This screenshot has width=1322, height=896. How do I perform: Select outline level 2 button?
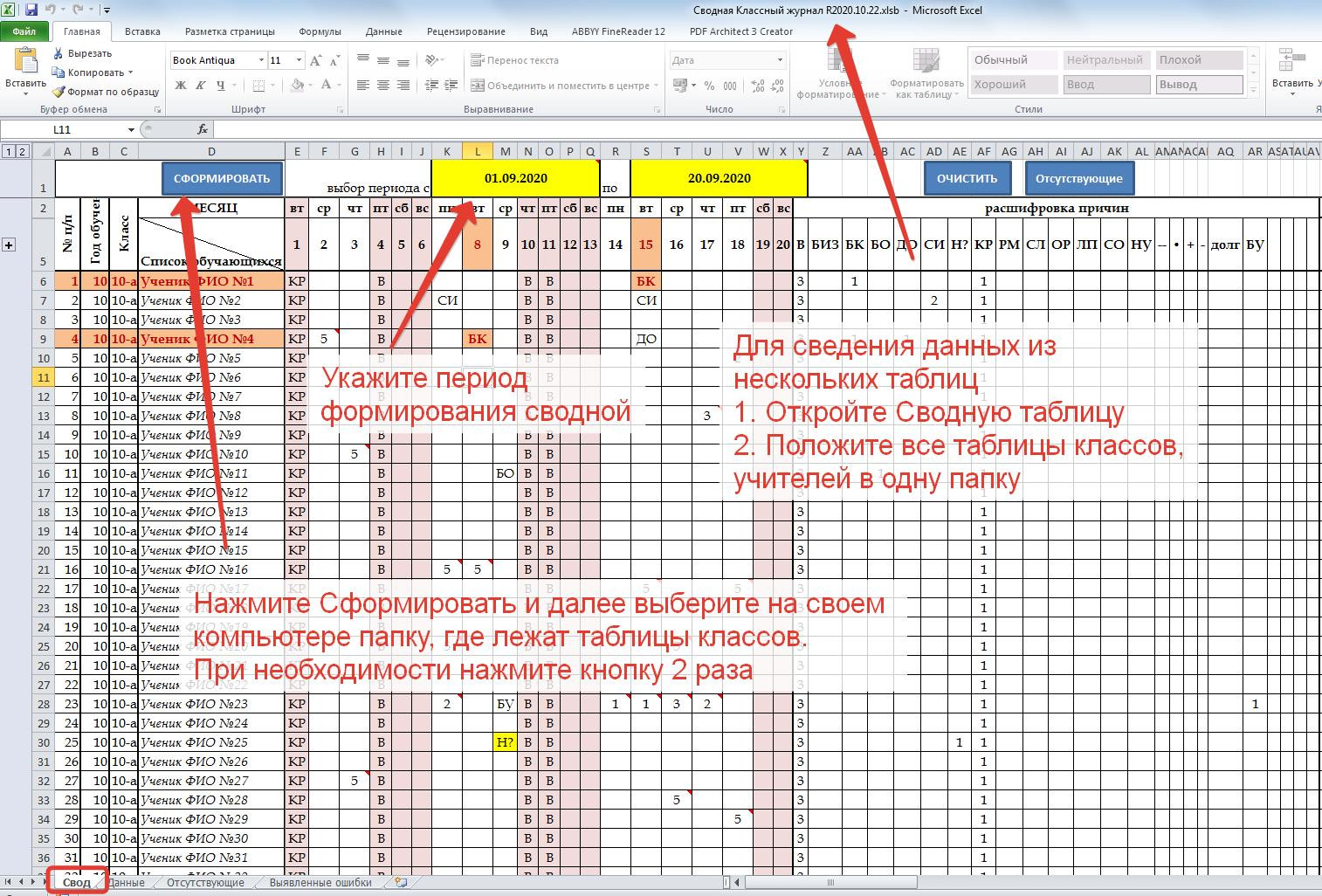click(x=22, y=151)
